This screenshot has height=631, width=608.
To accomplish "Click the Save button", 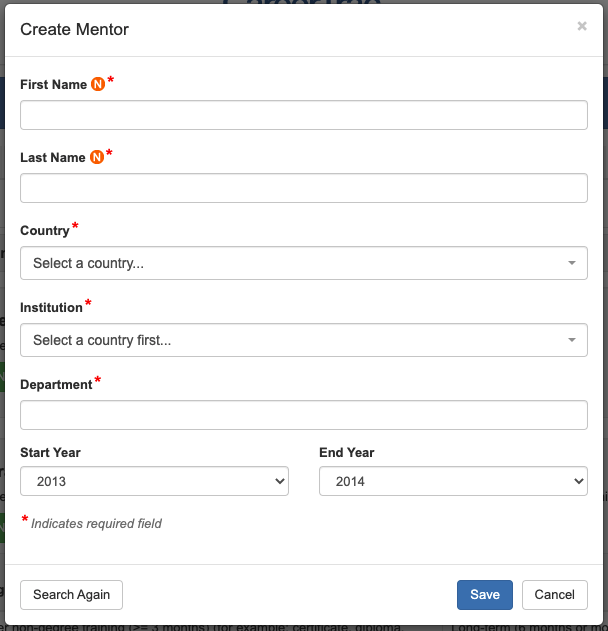I will (x=485, y=595).
